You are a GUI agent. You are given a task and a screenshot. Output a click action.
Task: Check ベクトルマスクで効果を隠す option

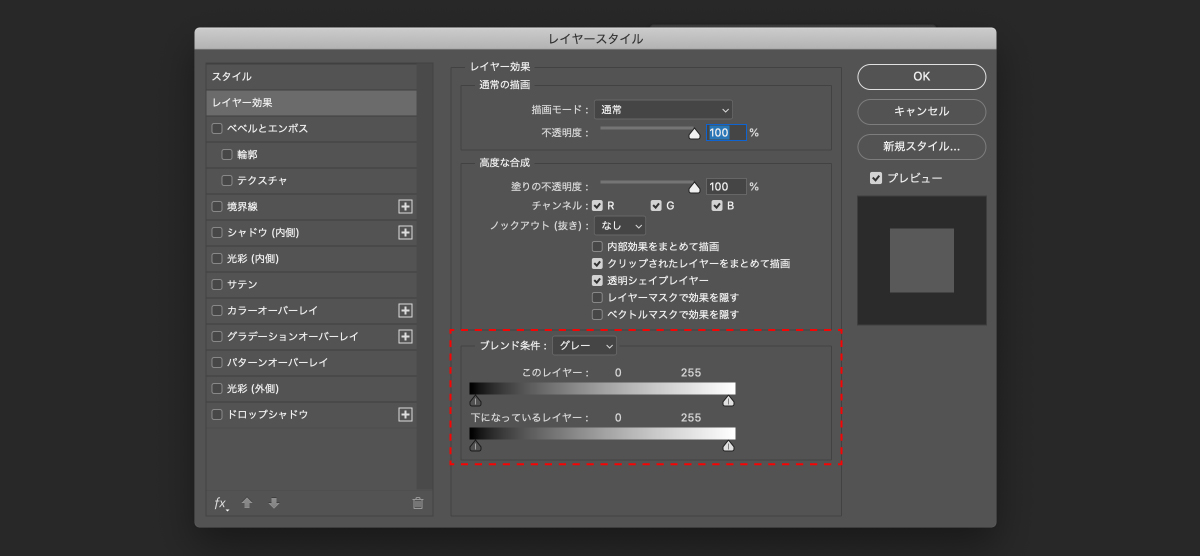pos(597,315)
